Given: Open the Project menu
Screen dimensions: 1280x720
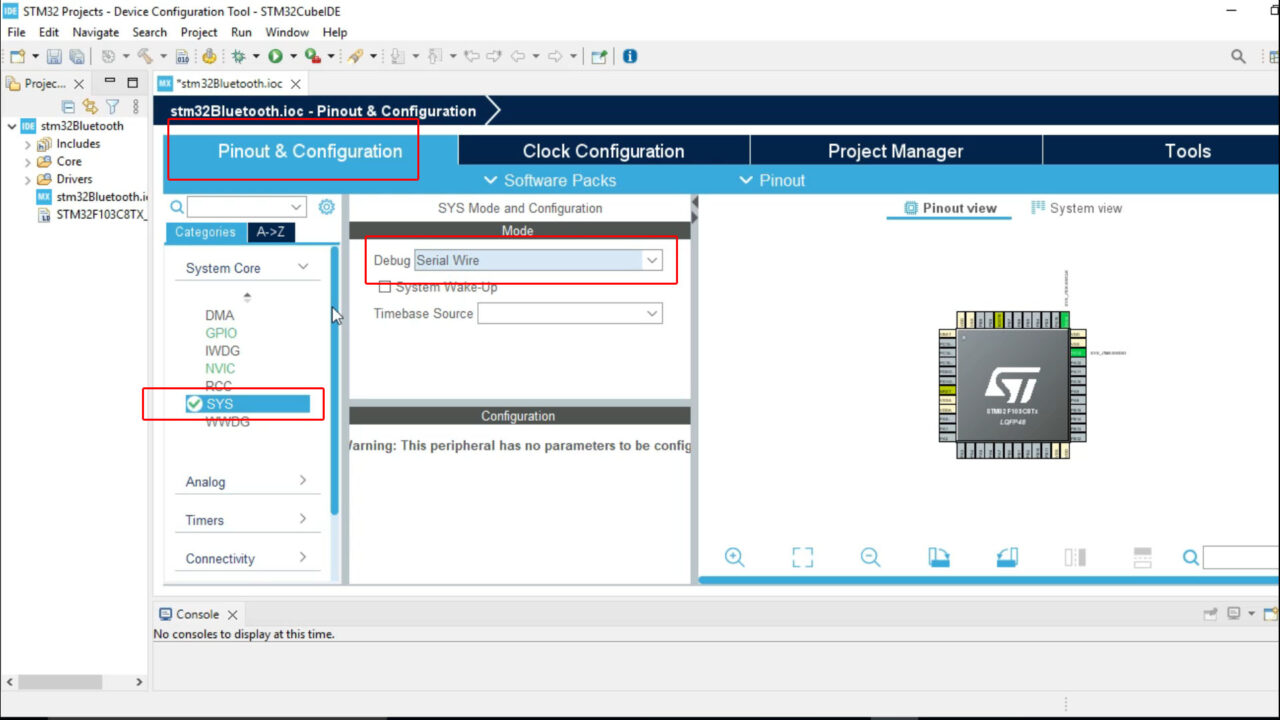Looking at the screenshot, I should point(199,32).
